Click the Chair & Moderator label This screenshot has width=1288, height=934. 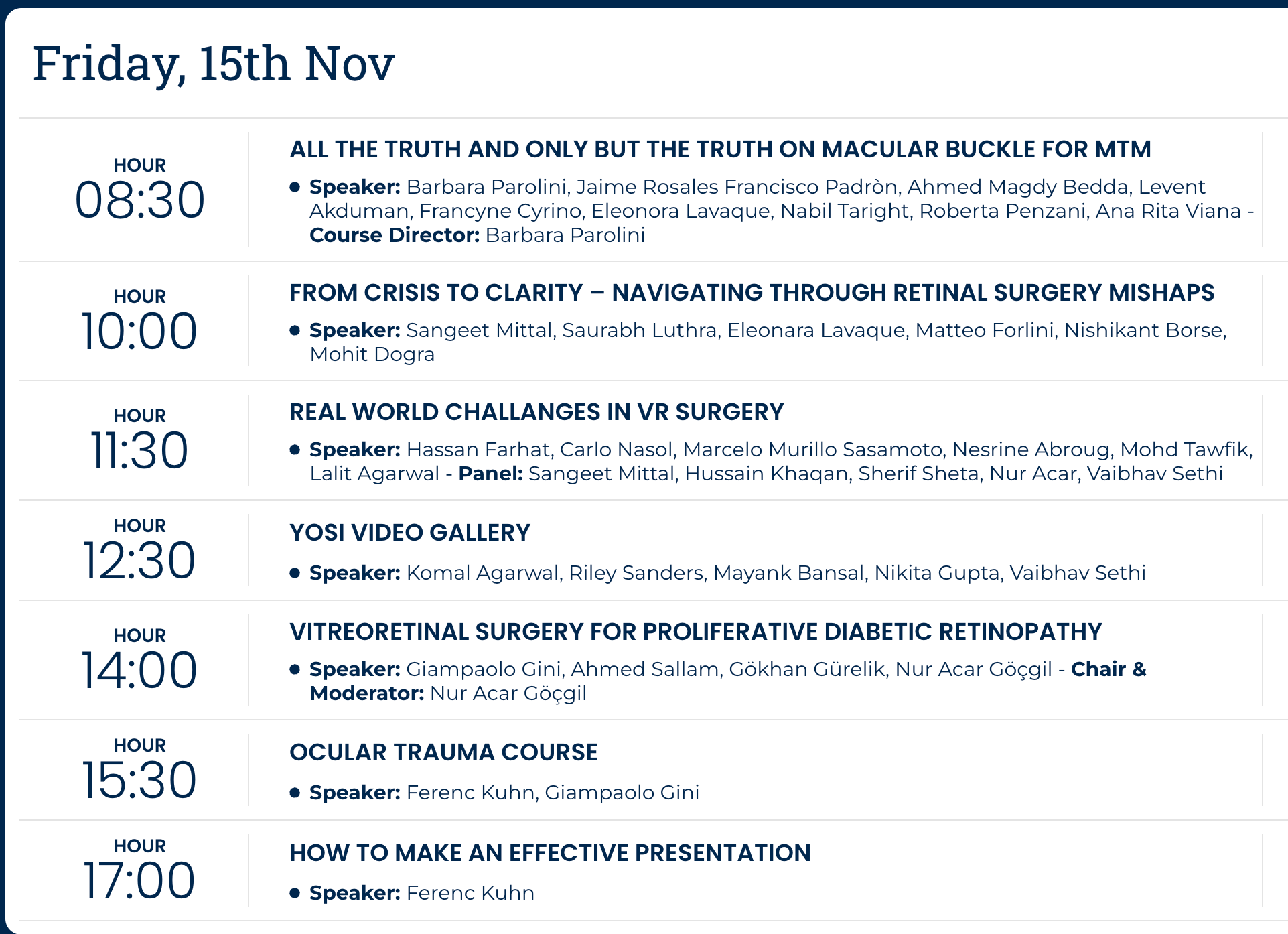coord(728,681)
